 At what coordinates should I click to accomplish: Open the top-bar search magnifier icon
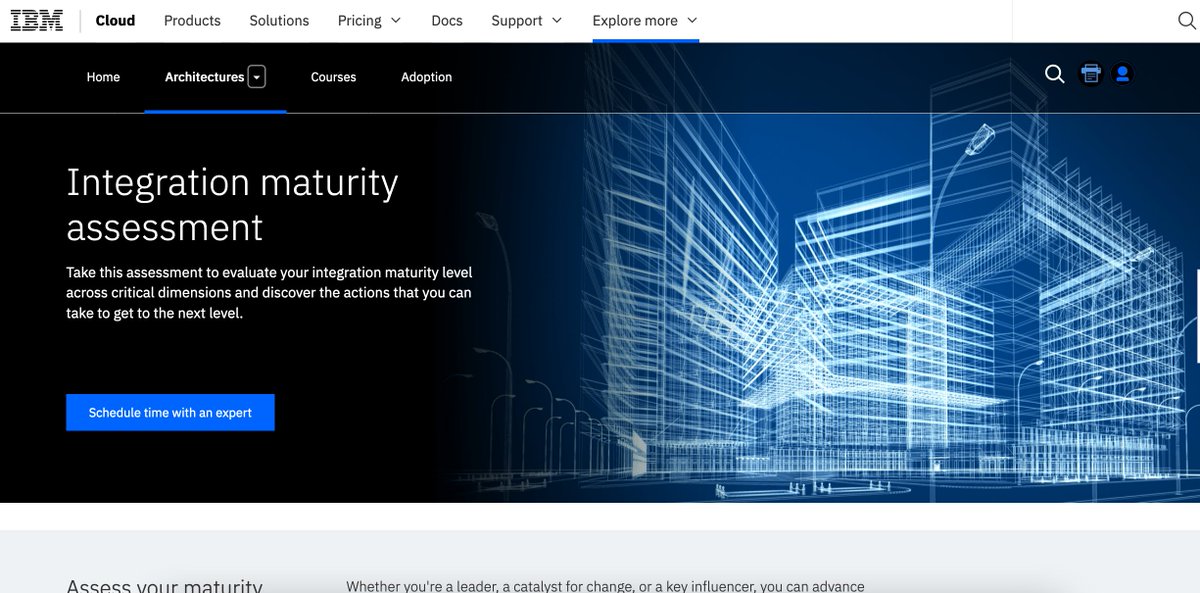point(1187,20)
